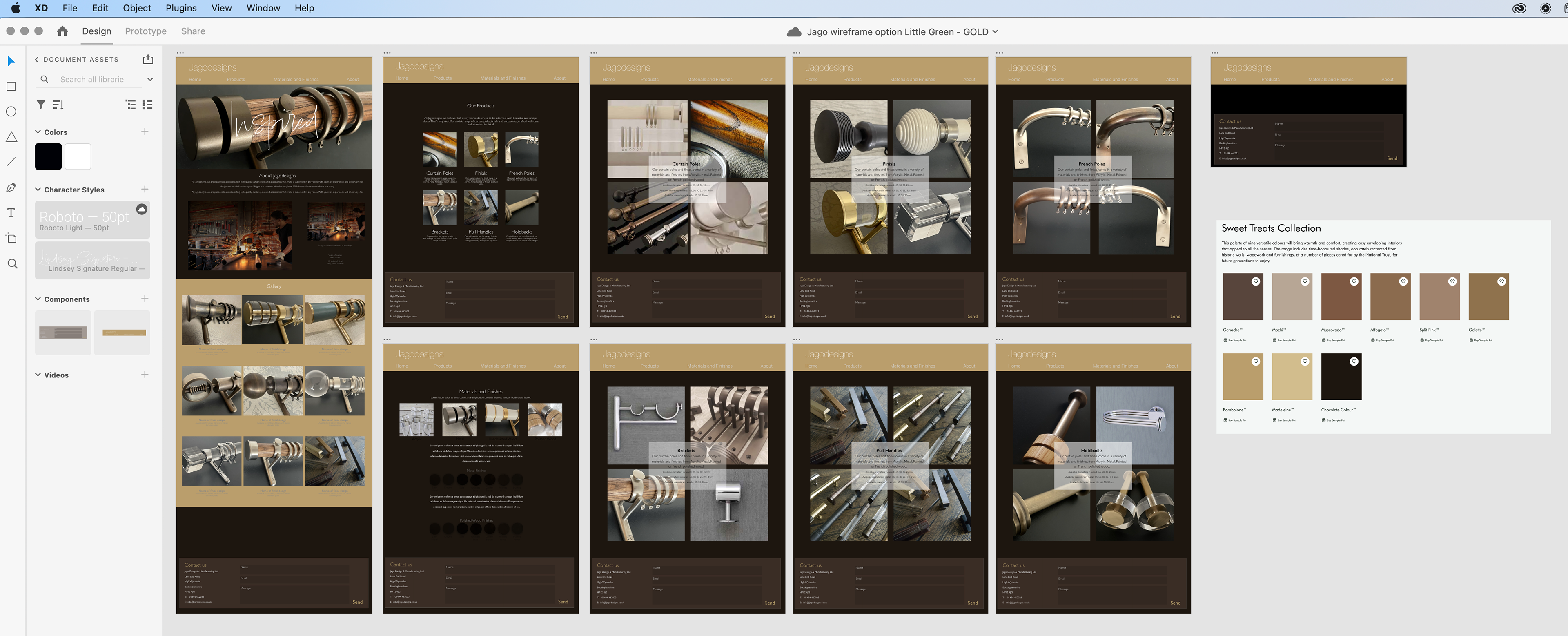Switch assets panel to tree view
Viewport: 1568px width, 636px height.
[131, 105]
